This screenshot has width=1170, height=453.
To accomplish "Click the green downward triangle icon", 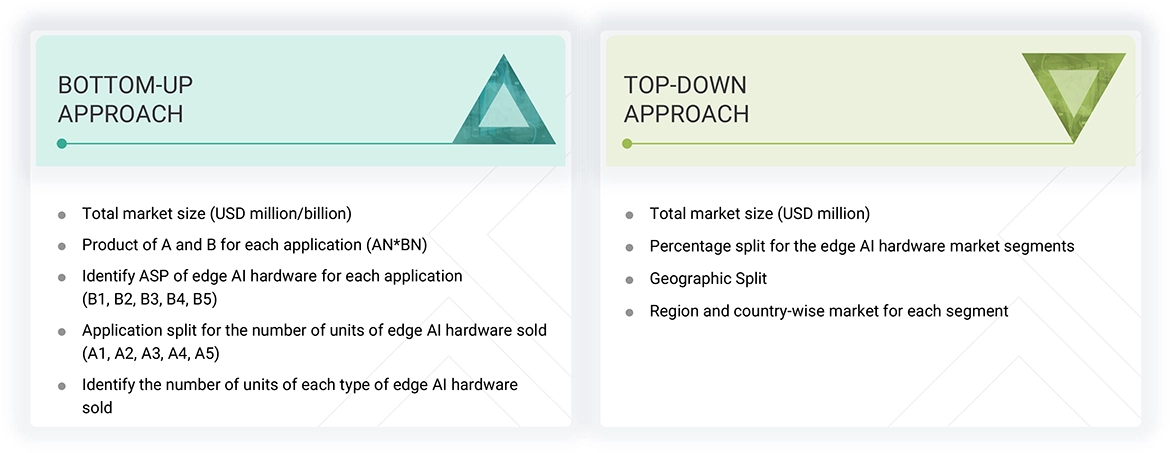I will pyautogui.click(x=1073, y=92).
